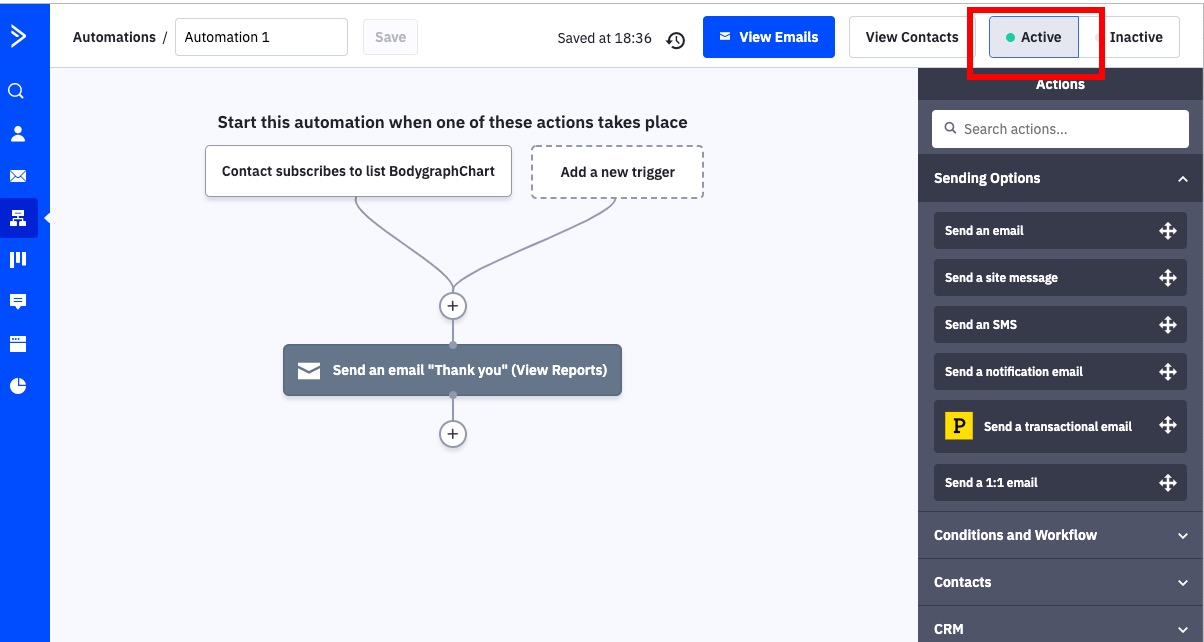
Task: Open the Send an email Thank you step
Action: tap(452, 370)
